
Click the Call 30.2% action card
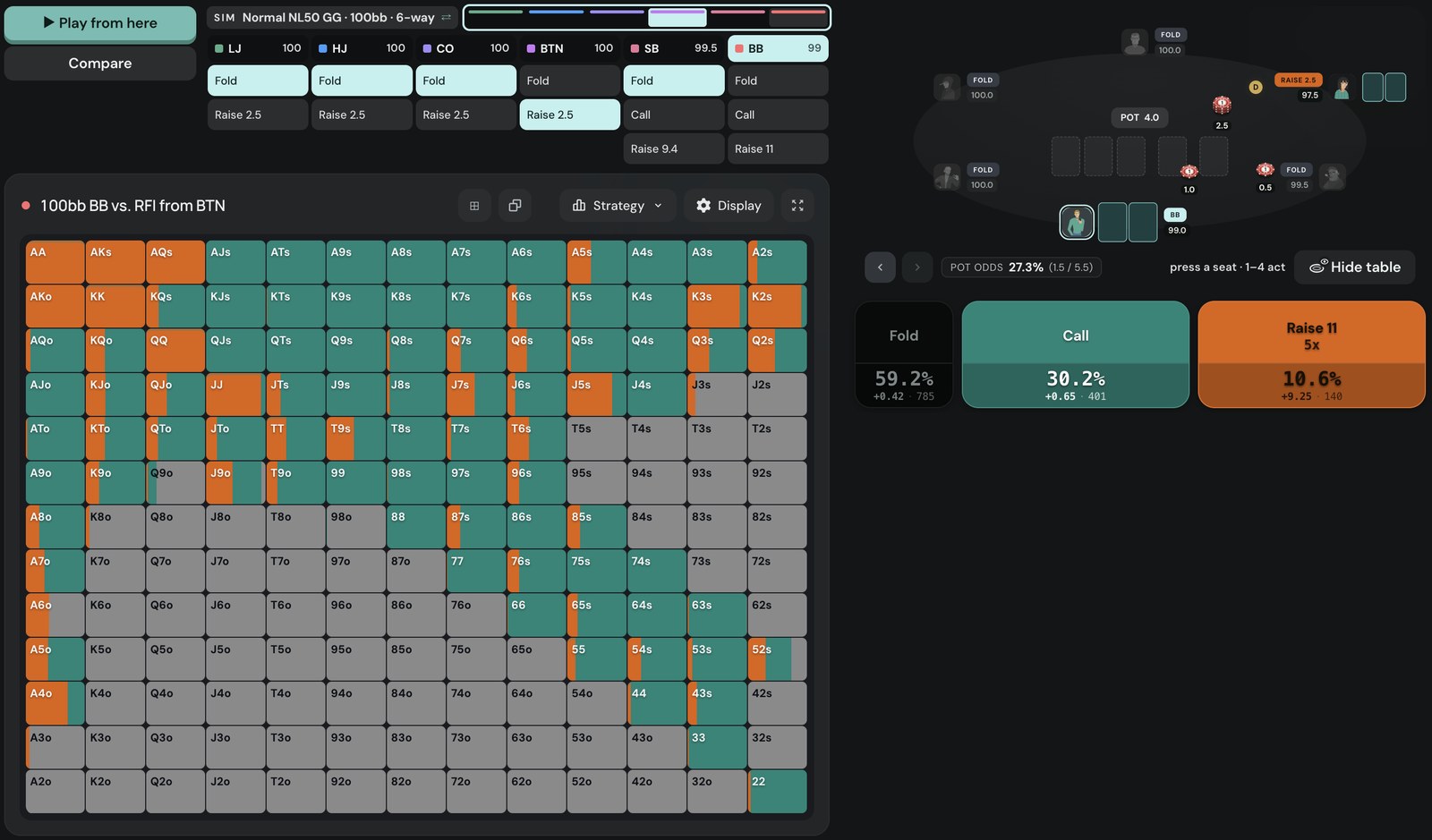1076,354
